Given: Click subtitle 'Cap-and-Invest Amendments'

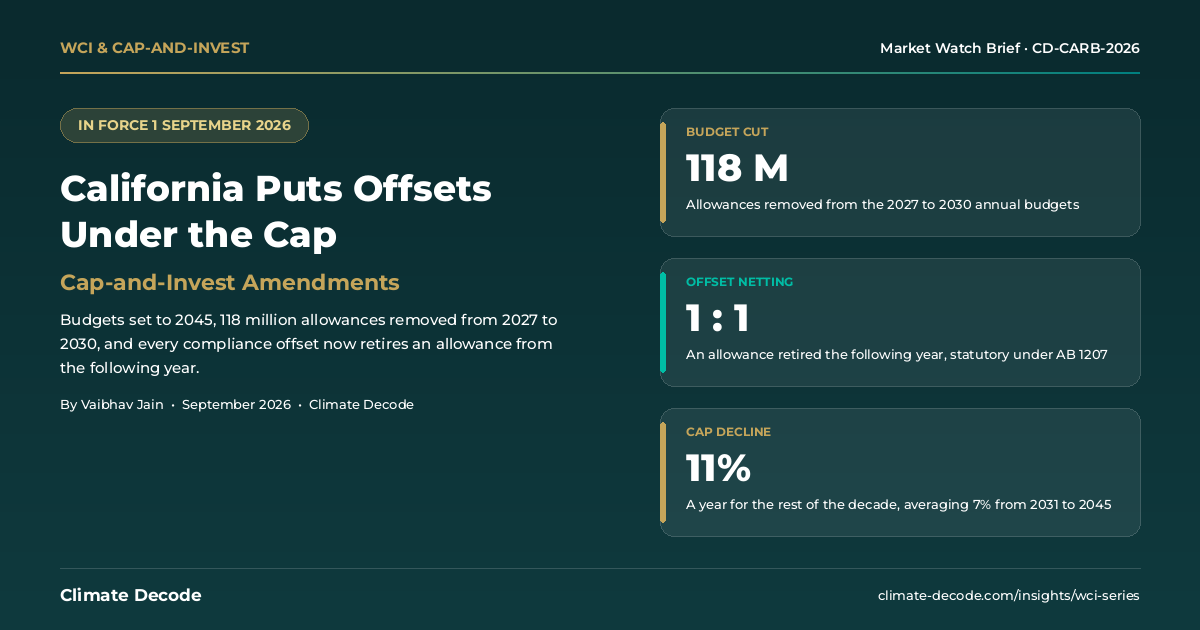Looking at the screenshot, I should [230, 282].
